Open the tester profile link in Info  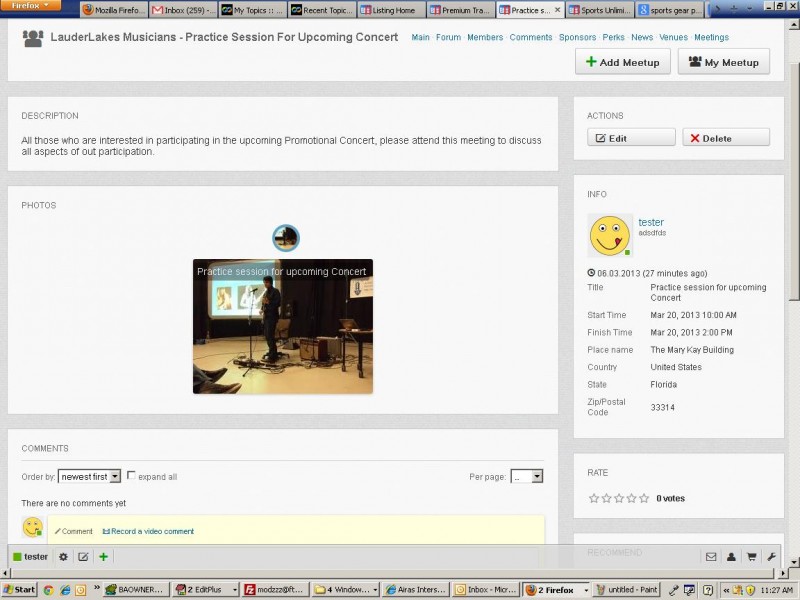pyautogui.click(x=651, y=222)
